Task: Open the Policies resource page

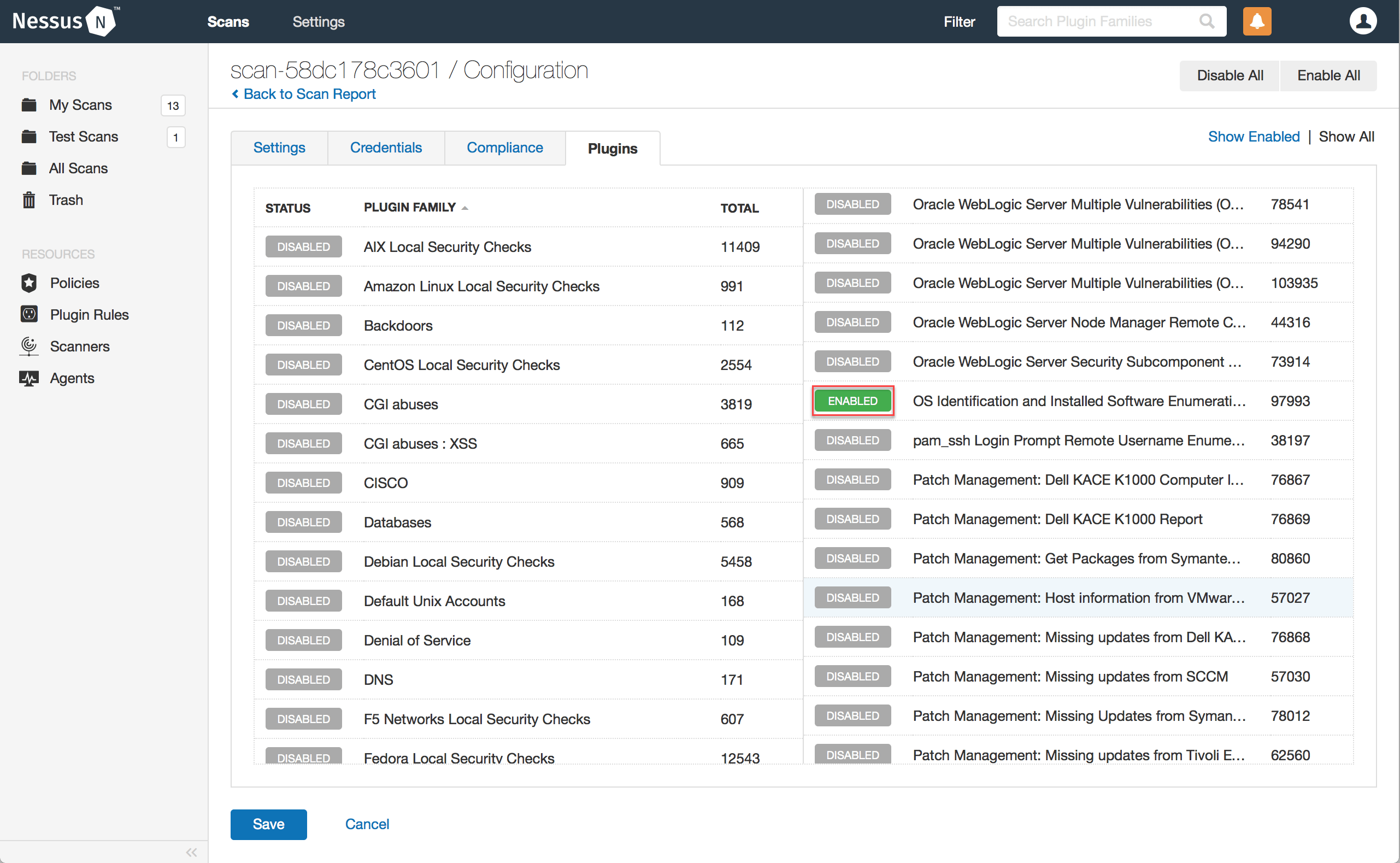Action: 75,283
